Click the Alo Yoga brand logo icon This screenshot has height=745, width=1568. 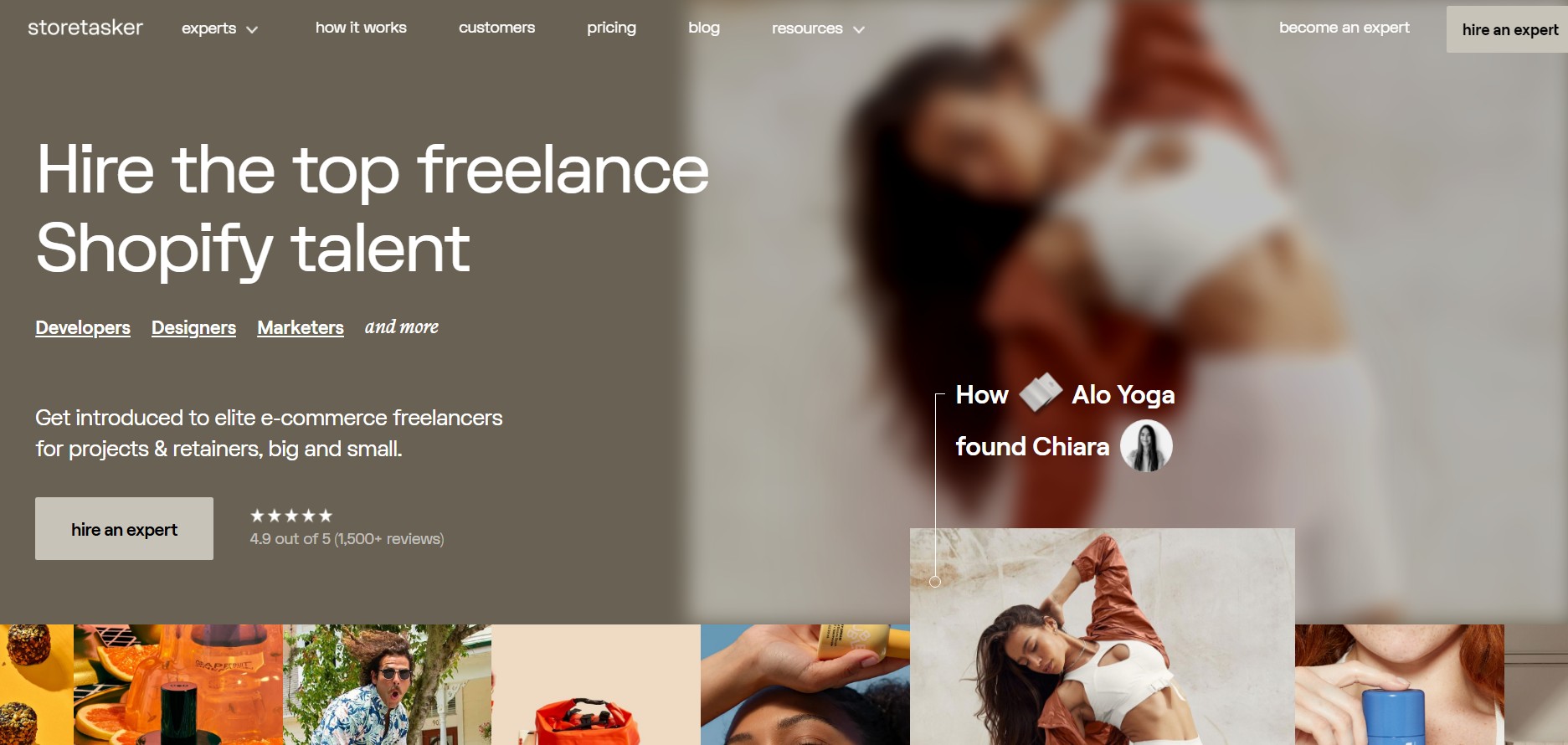tap(1041, 393)
